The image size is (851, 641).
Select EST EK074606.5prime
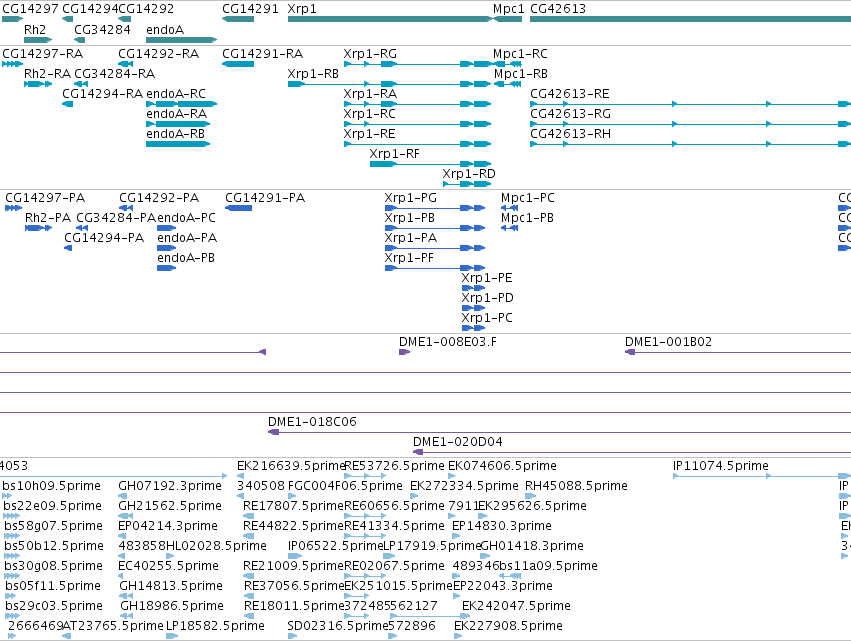[502, 466]
